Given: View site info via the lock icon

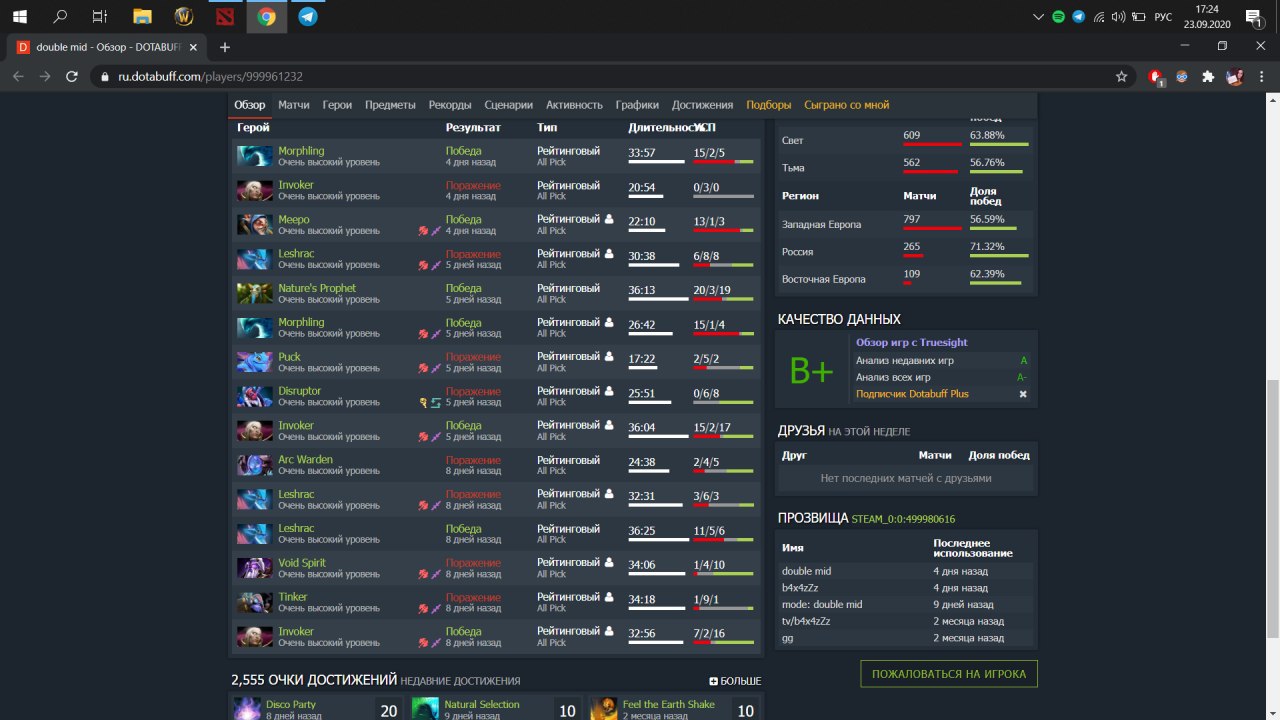Looking at the screenshot, I should [105, 76].
